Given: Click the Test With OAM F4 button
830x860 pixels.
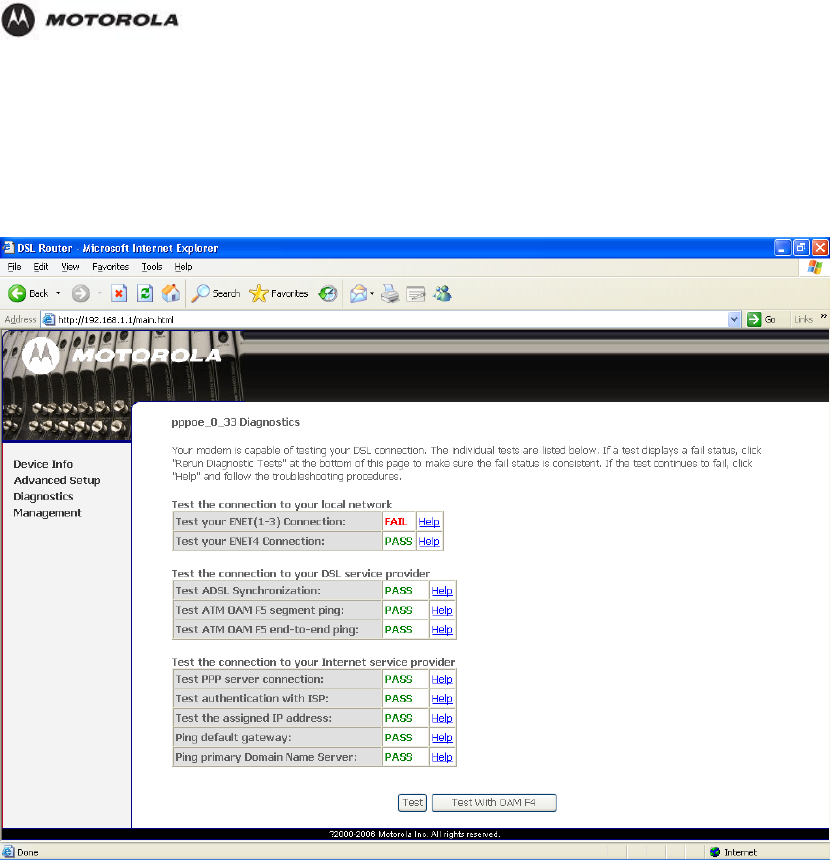Looking at the screenshot, I should click(x=494, y=803).
